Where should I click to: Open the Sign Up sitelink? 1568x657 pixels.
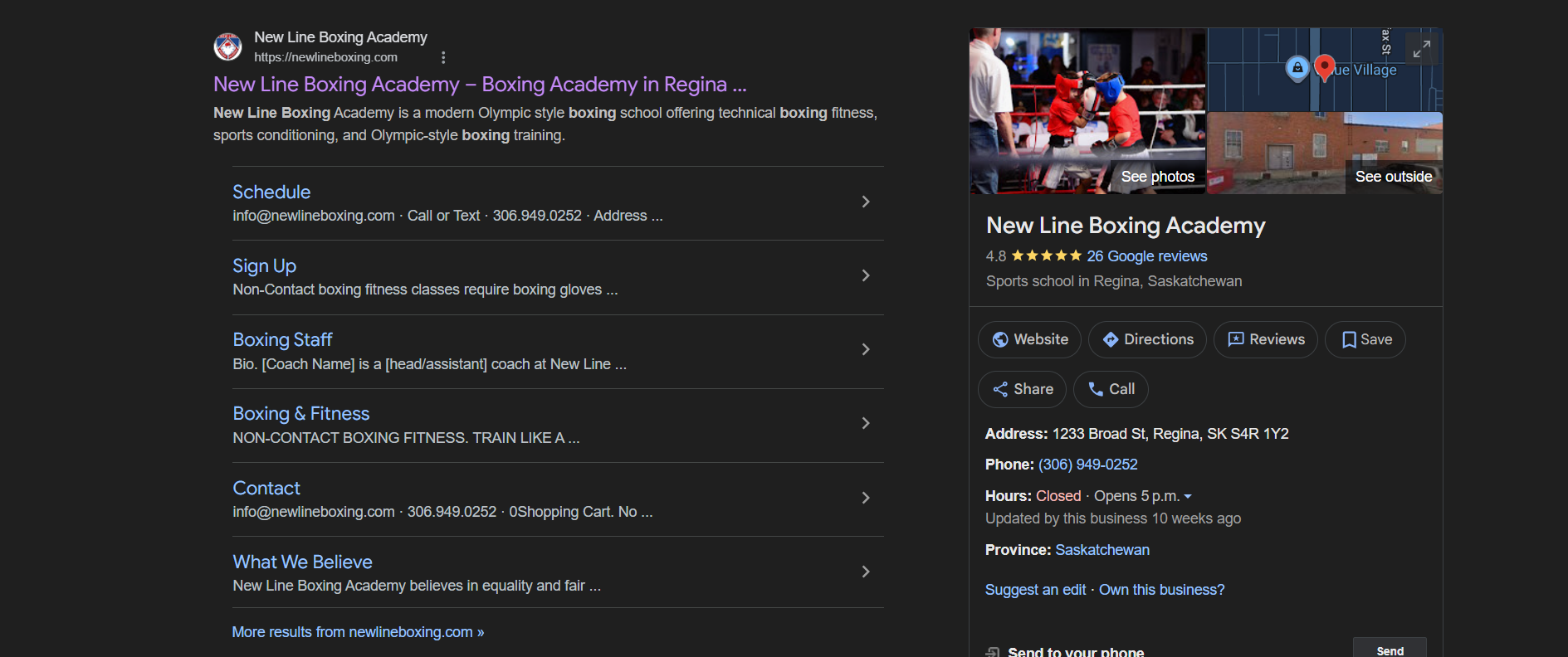264,266
